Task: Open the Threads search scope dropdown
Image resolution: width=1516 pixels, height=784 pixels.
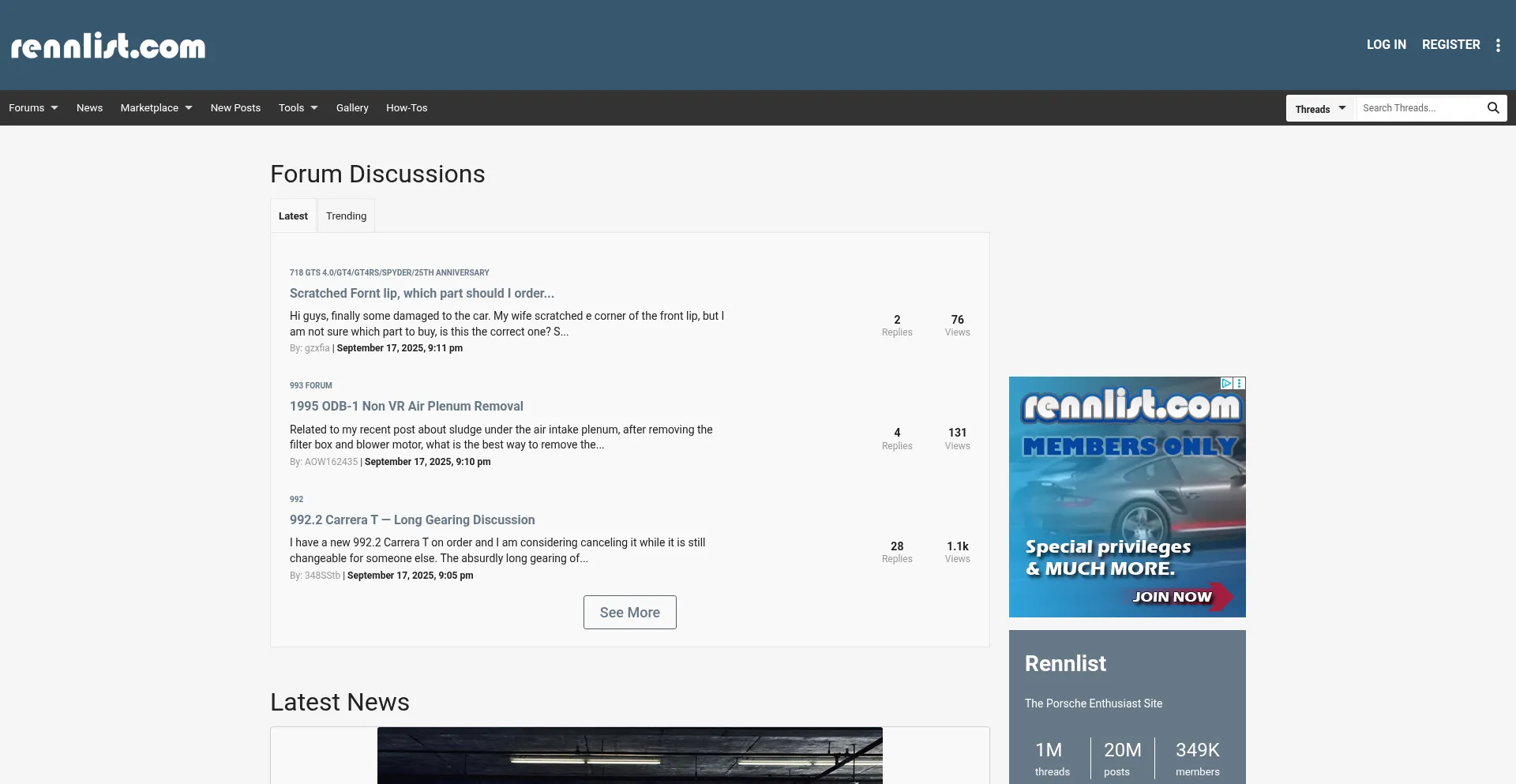Action: [x=1320, y=109]
